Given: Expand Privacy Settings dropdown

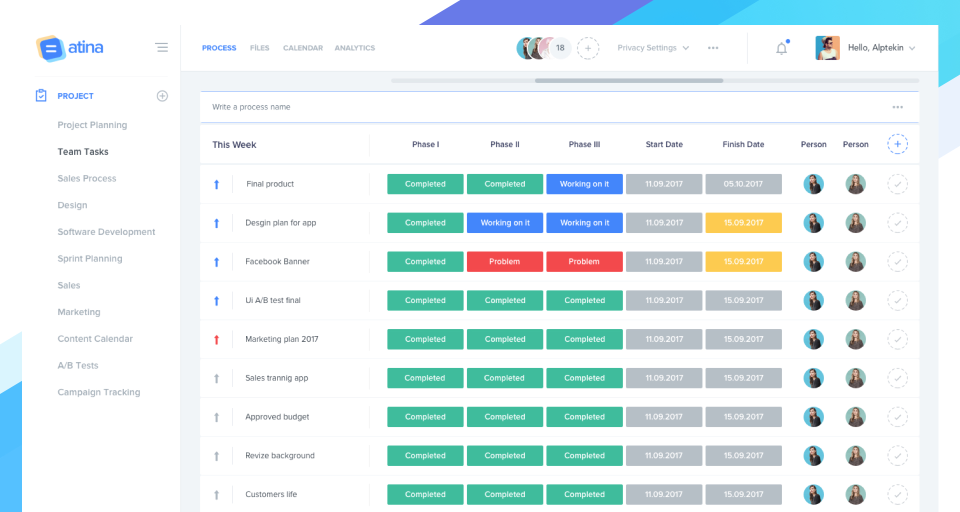Looking at the screenshot, I should 653,48.
